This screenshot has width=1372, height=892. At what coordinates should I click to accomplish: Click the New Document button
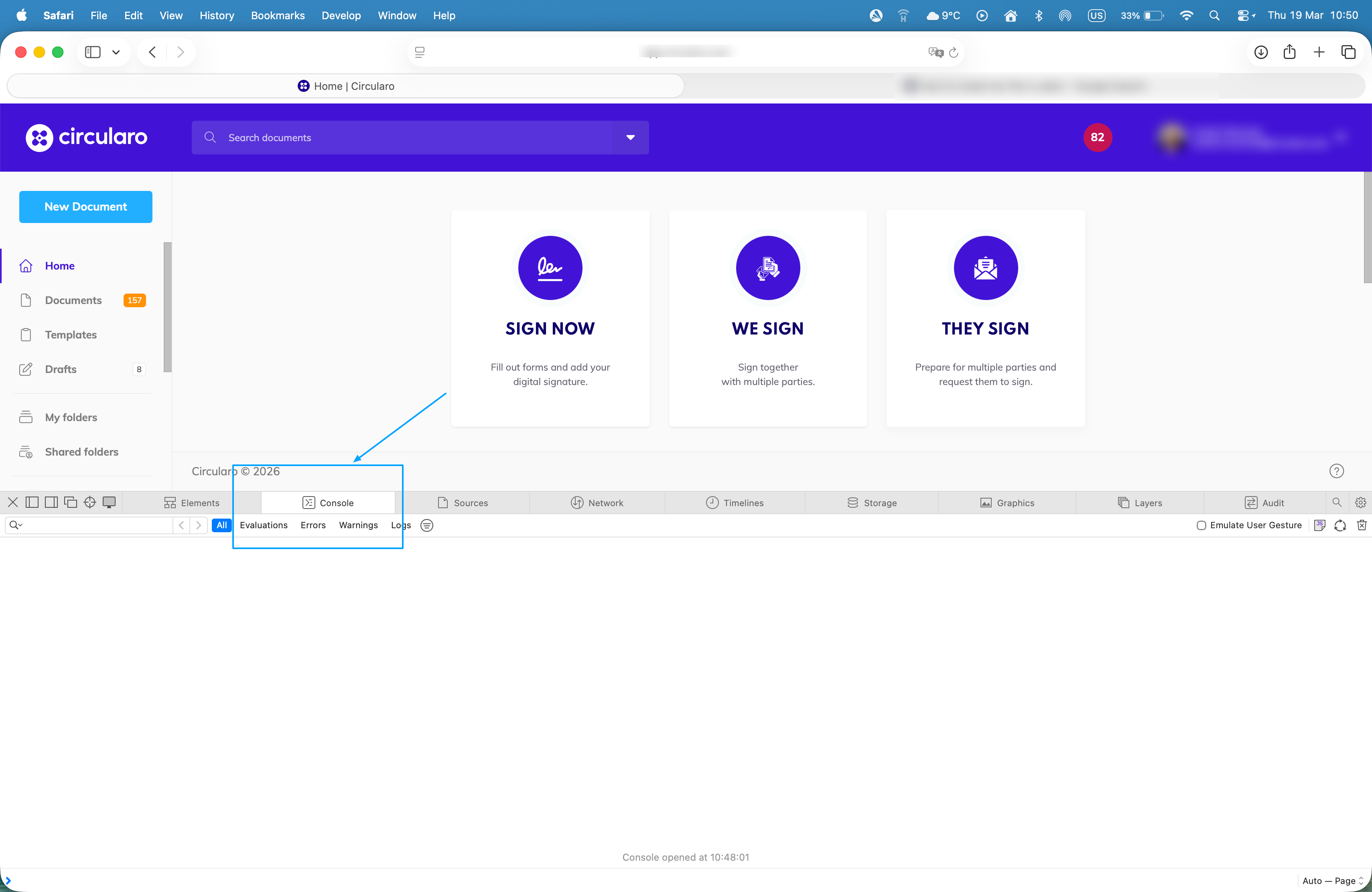coord(85,207)
